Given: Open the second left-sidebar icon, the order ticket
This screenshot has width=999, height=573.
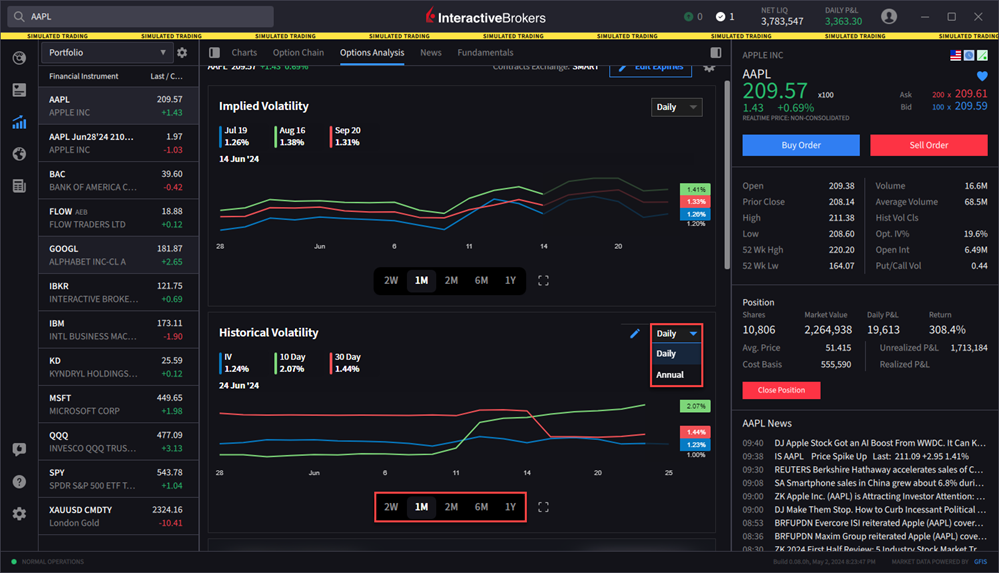Looking at the screenshot, I should pos(19,90).
